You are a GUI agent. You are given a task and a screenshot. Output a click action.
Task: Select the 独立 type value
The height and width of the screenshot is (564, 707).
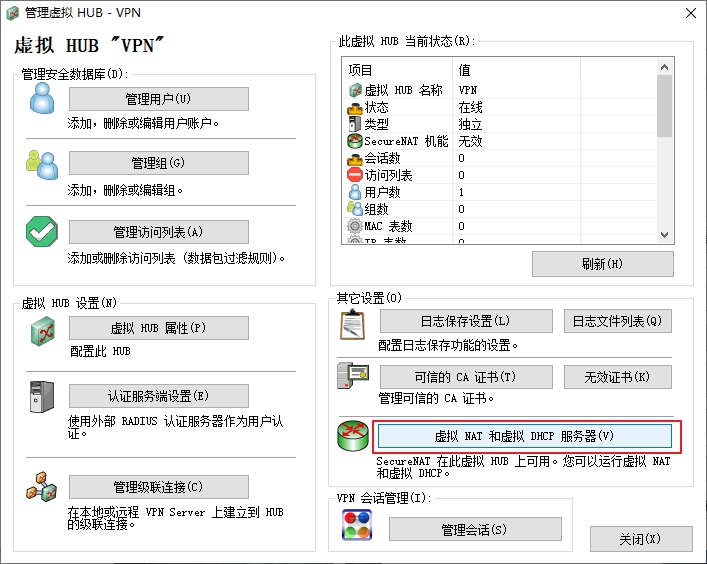point(470,124)
